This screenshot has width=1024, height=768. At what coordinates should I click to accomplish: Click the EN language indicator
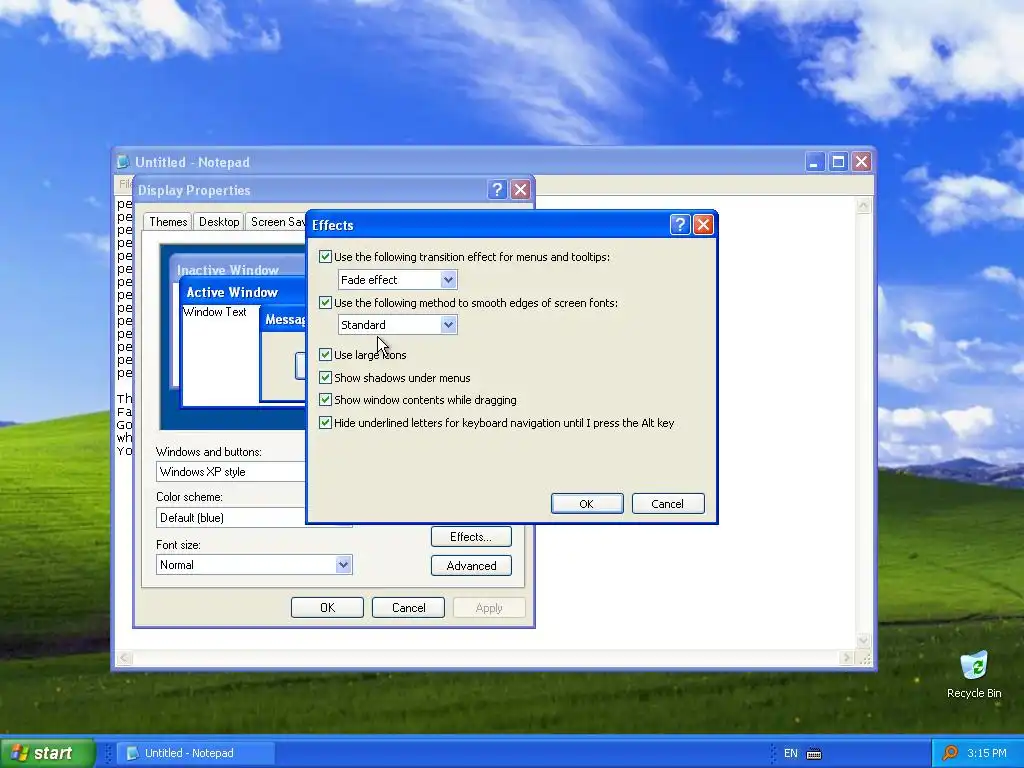tap(790, 754)
